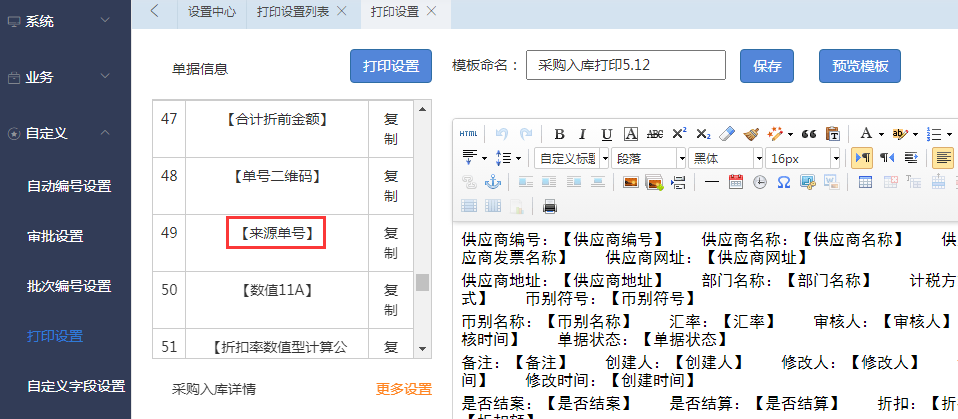Screen dimensions: 958x419
Task: Open 自定义字段设置 in the sidebar
Action: (x=76, y=386)
